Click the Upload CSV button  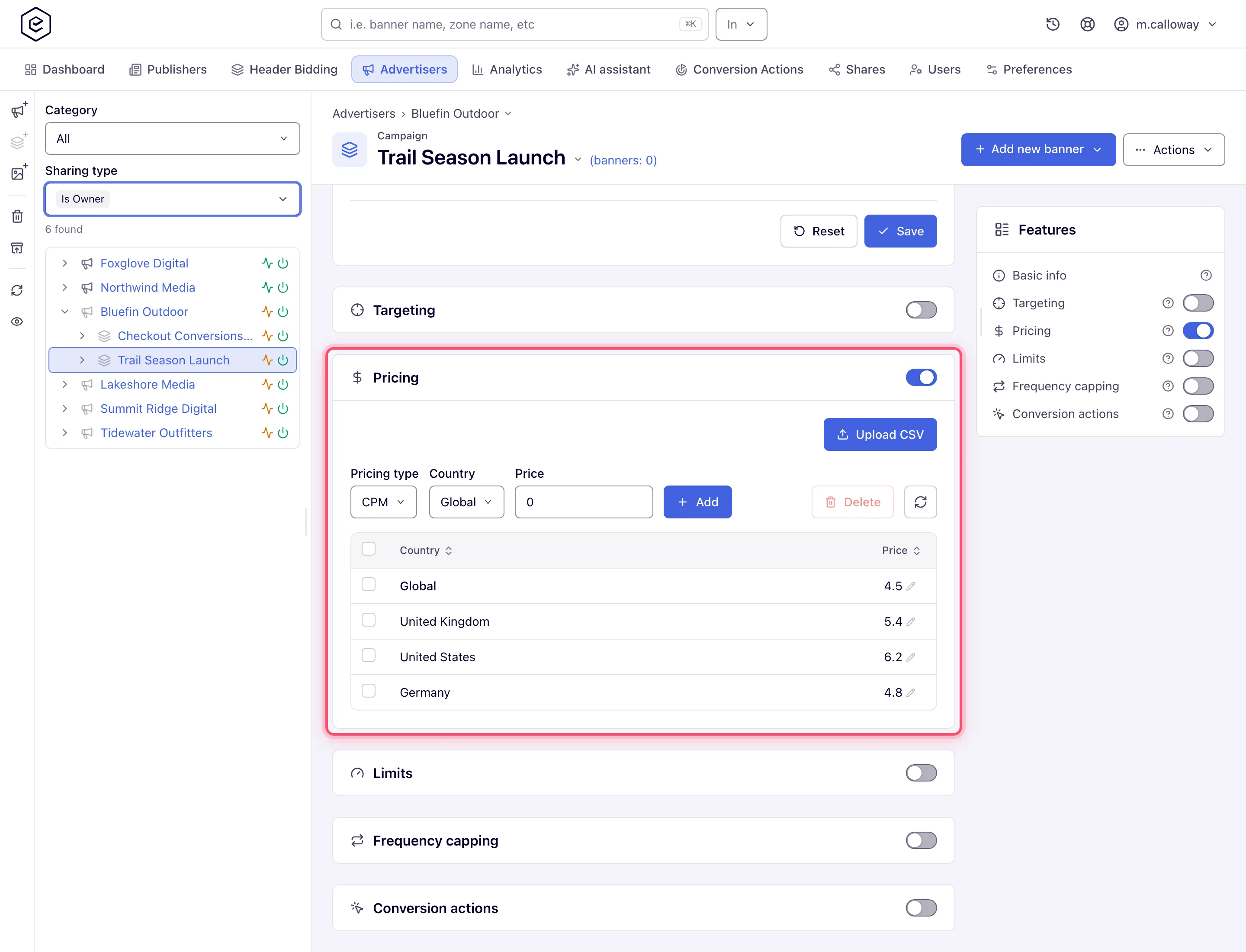880,434
